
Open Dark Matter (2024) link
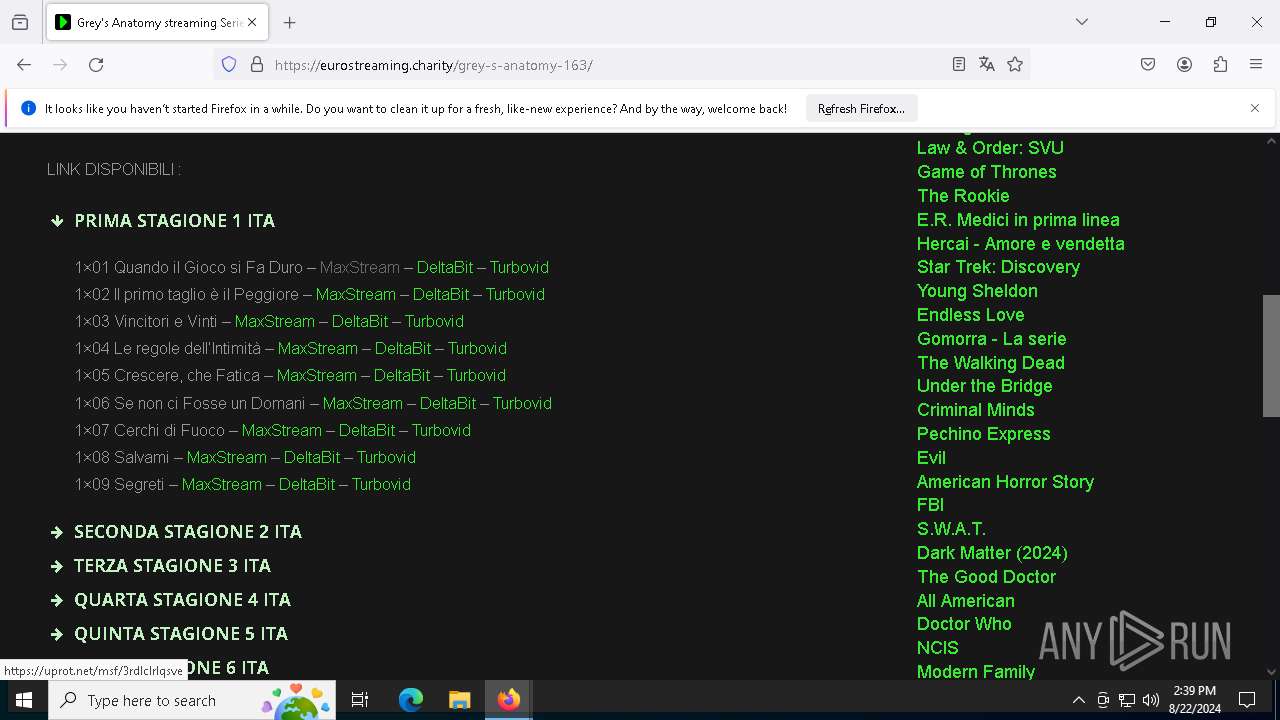coord(992,553)
